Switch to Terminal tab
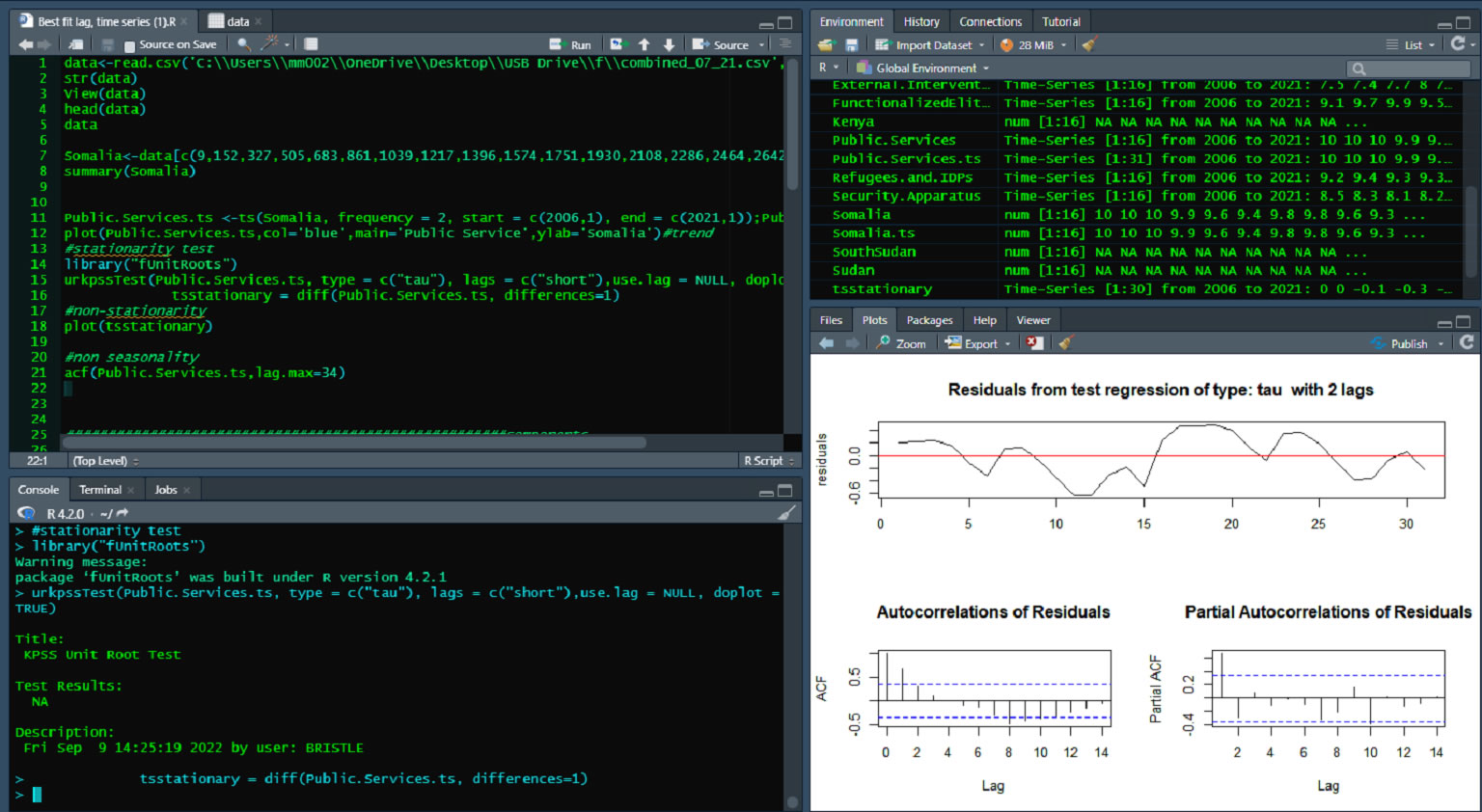 100,490
